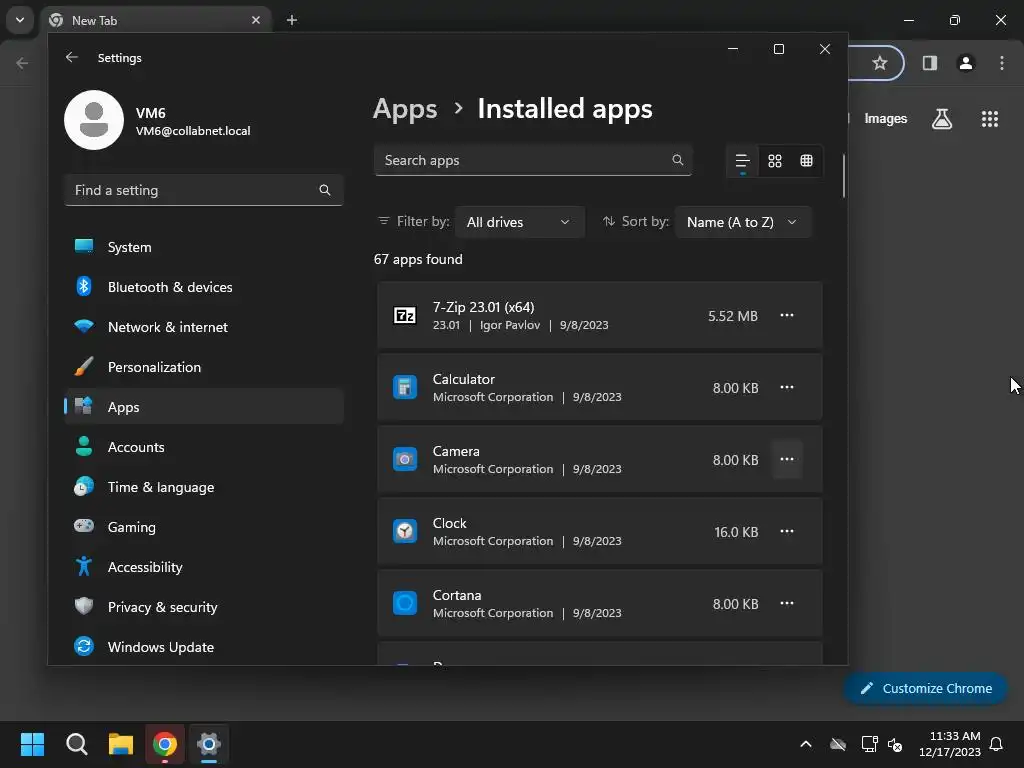Open the Chrome profile menu
Image resolution: width=1024 pixels, height=768 pixels.
(966, 63)
